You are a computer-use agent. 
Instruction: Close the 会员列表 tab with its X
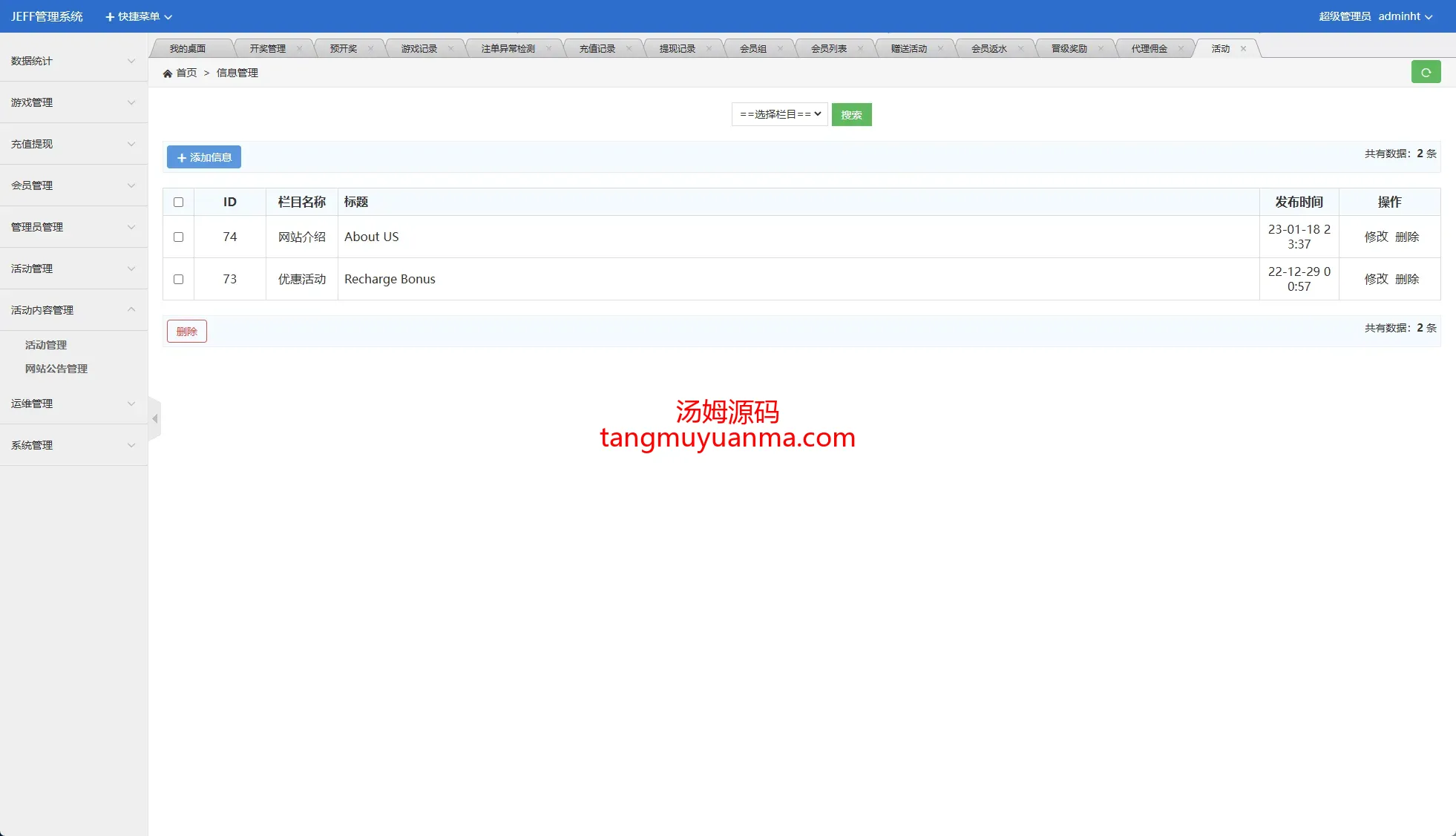point(860,49)
